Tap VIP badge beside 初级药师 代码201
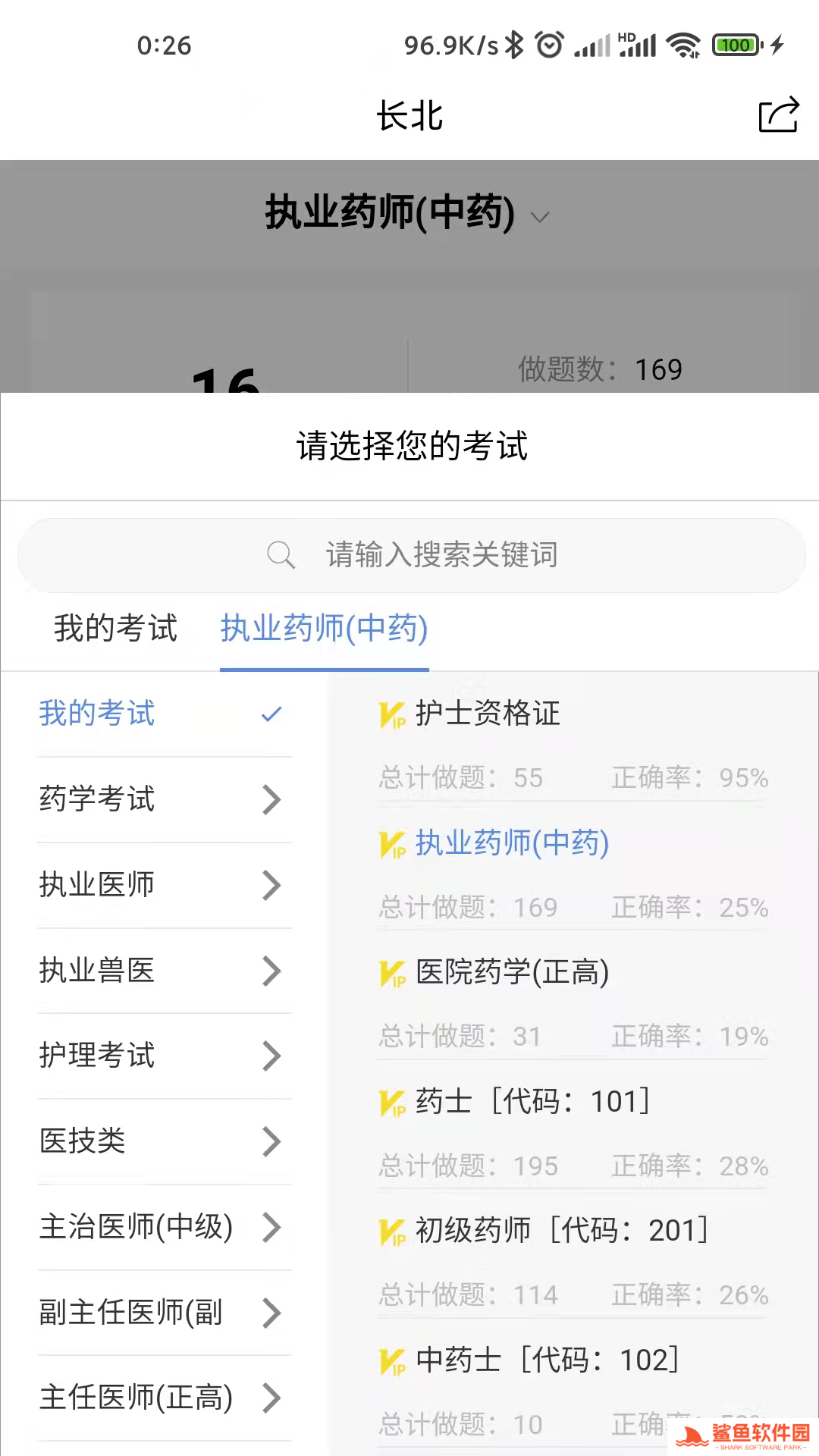Viewport: 819px width, 1456px height. click(x=392, y=1232)
